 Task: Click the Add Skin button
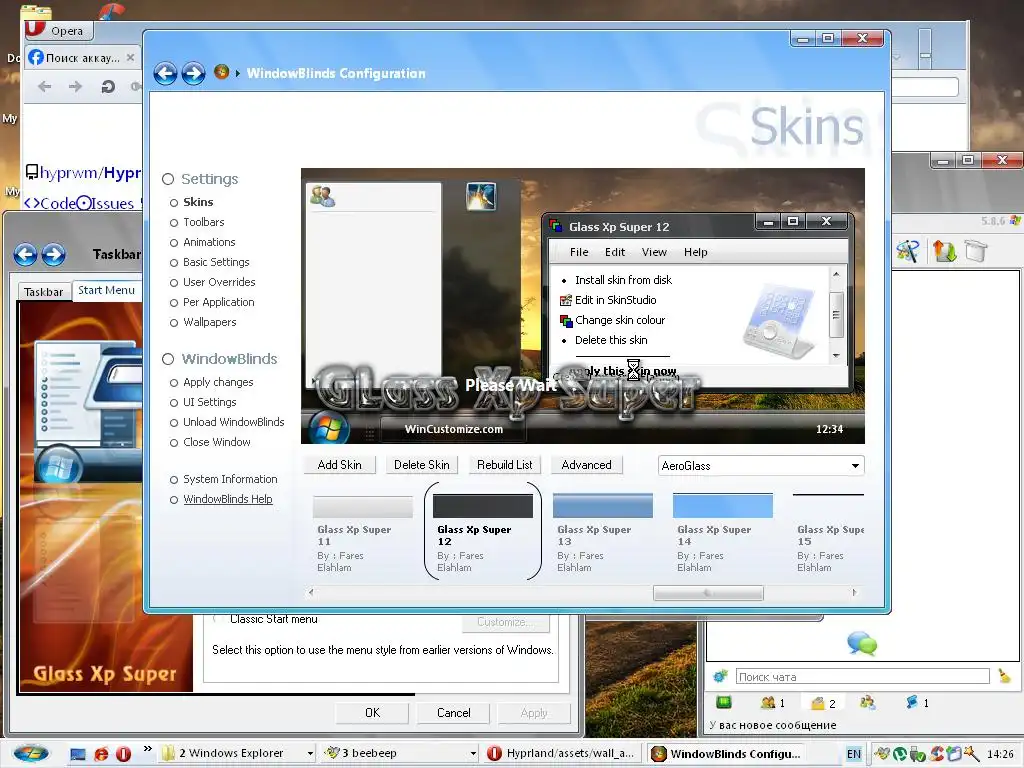click(x=340, y=465)
